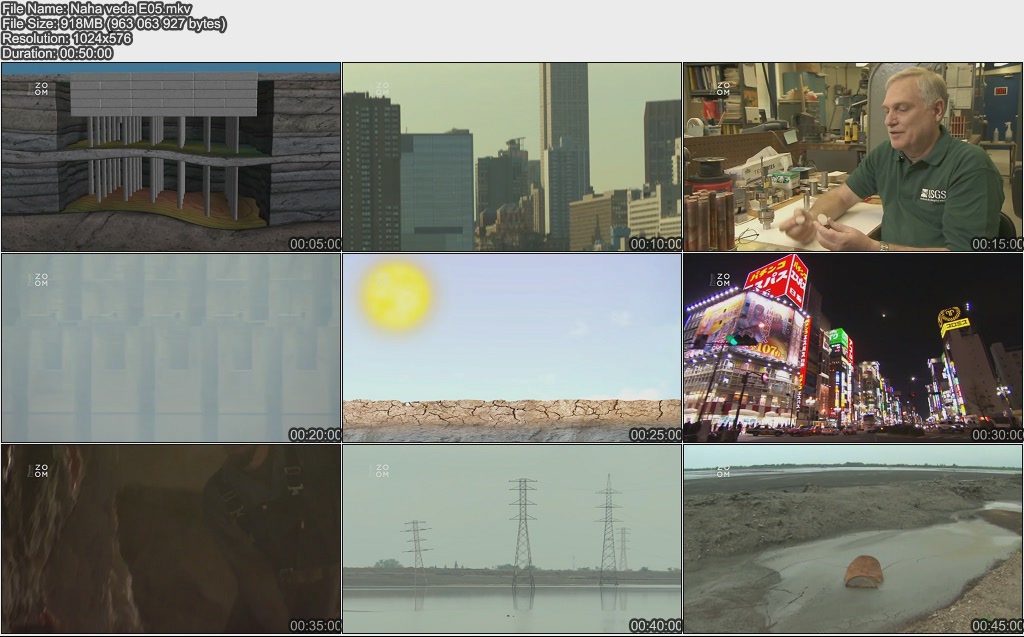
Task: Open the hazy grey building facade thumbnail
Action: coord(171,348)
